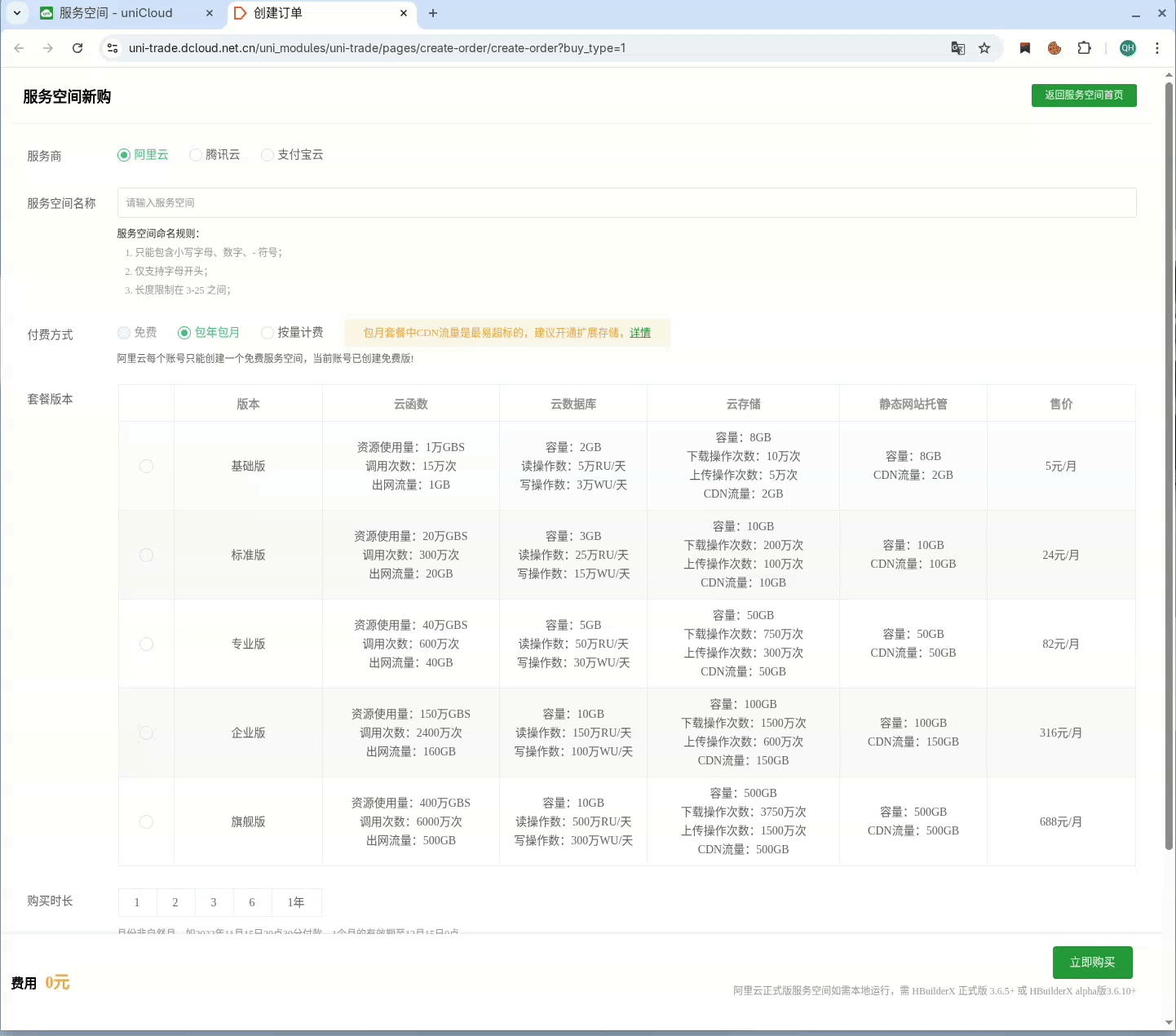Click 立即购买 button
1176x1036 pixels.
click(1092, 963)
